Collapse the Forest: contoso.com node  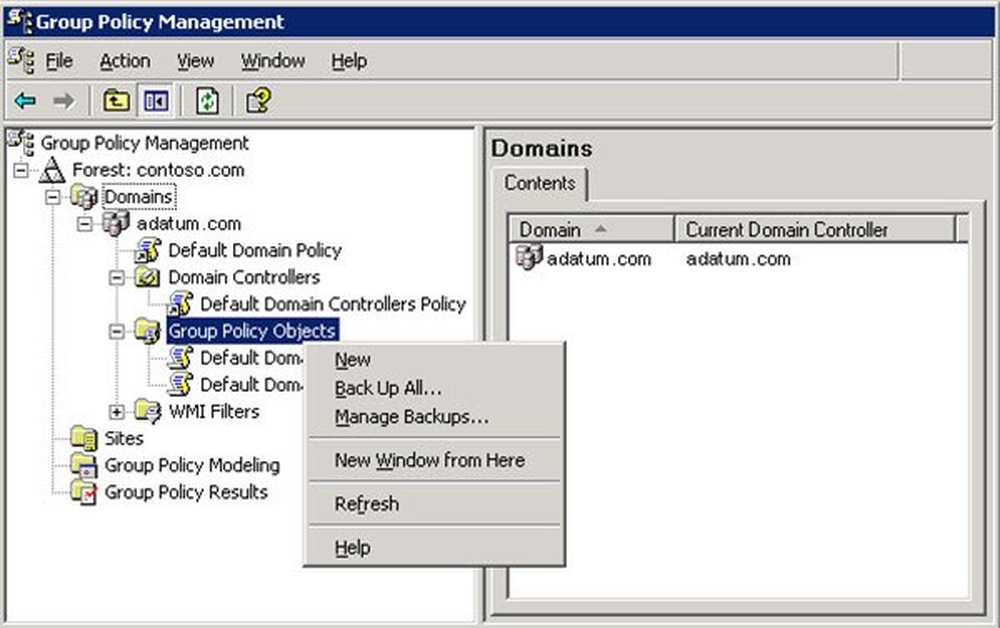coord(21,171)
